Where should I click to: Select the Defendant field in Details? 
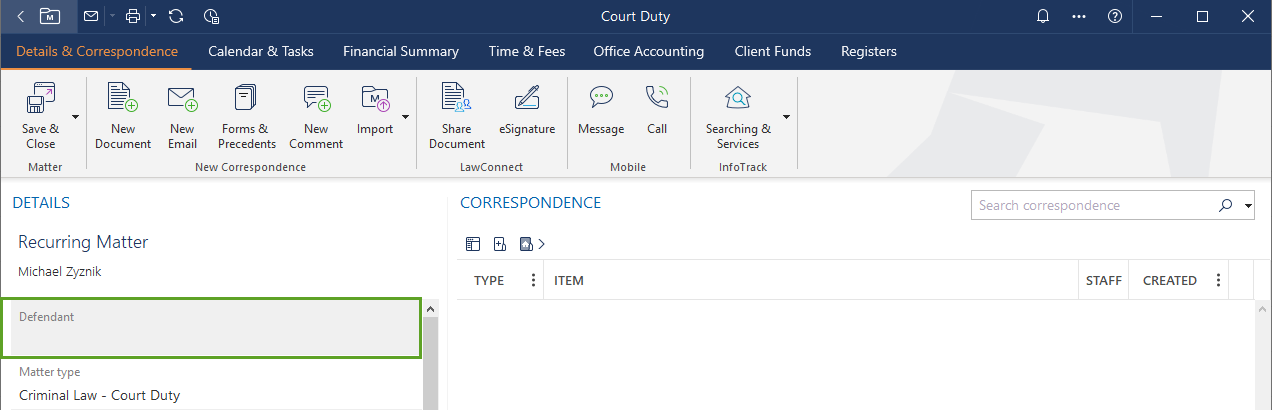tap(211, 328)
